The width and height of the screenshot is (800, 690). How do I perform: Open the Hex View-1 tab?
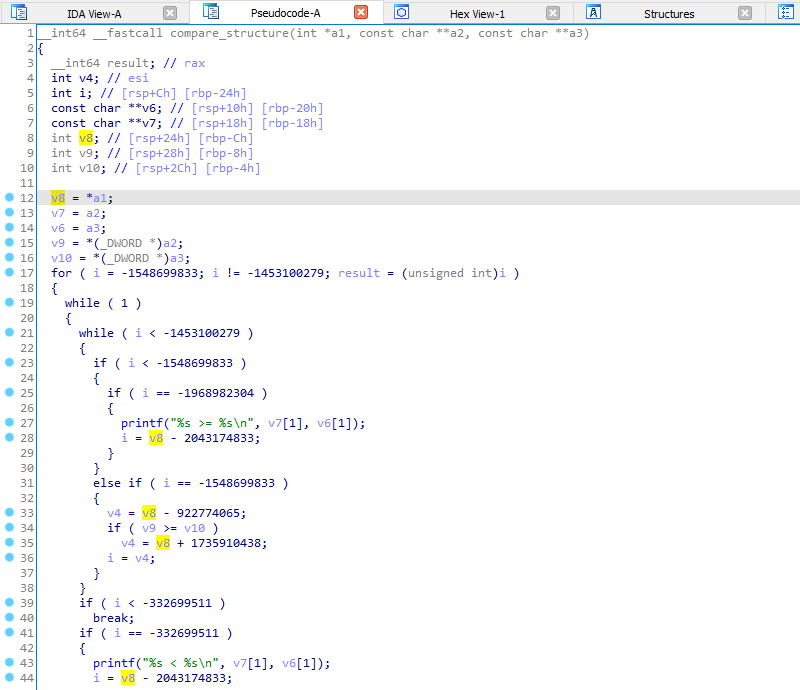click(477, 14)
